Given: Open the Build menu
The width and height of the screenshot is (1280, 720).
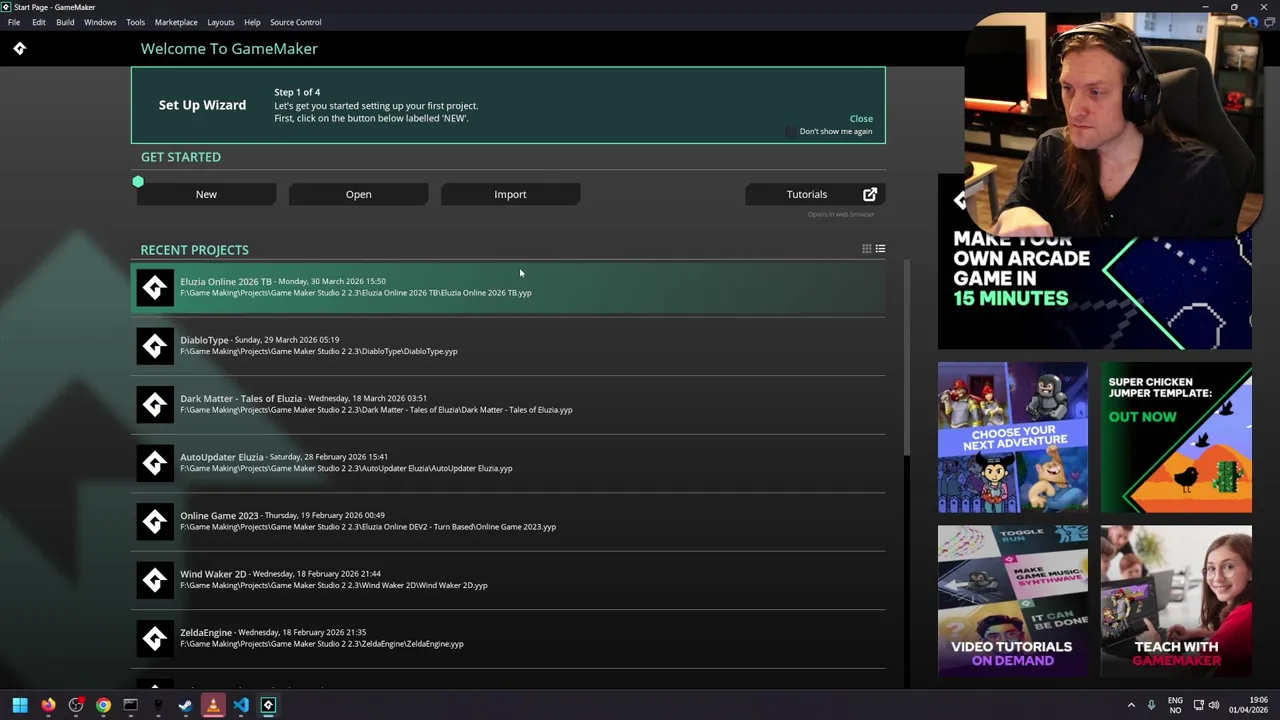Looking at the screenshot, I should [65, 22].
